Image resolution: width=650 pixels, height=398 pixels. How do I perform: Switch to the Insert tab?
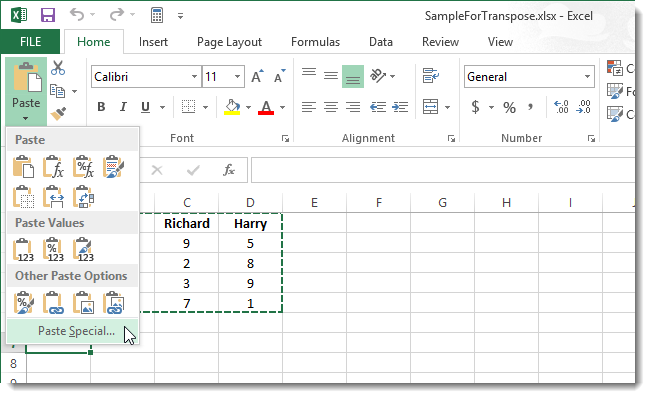coord(153,42)
